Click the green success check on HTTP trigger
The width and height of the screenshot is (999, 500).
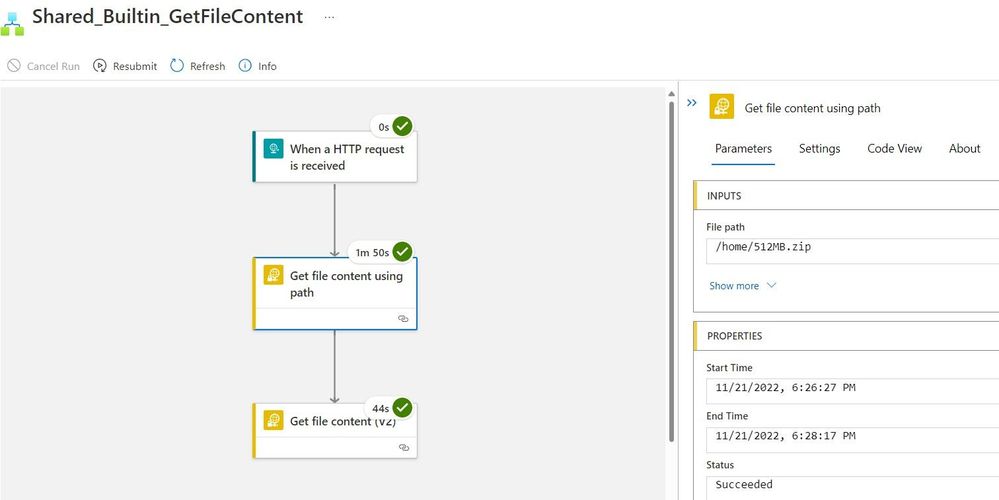click(402, 126)
